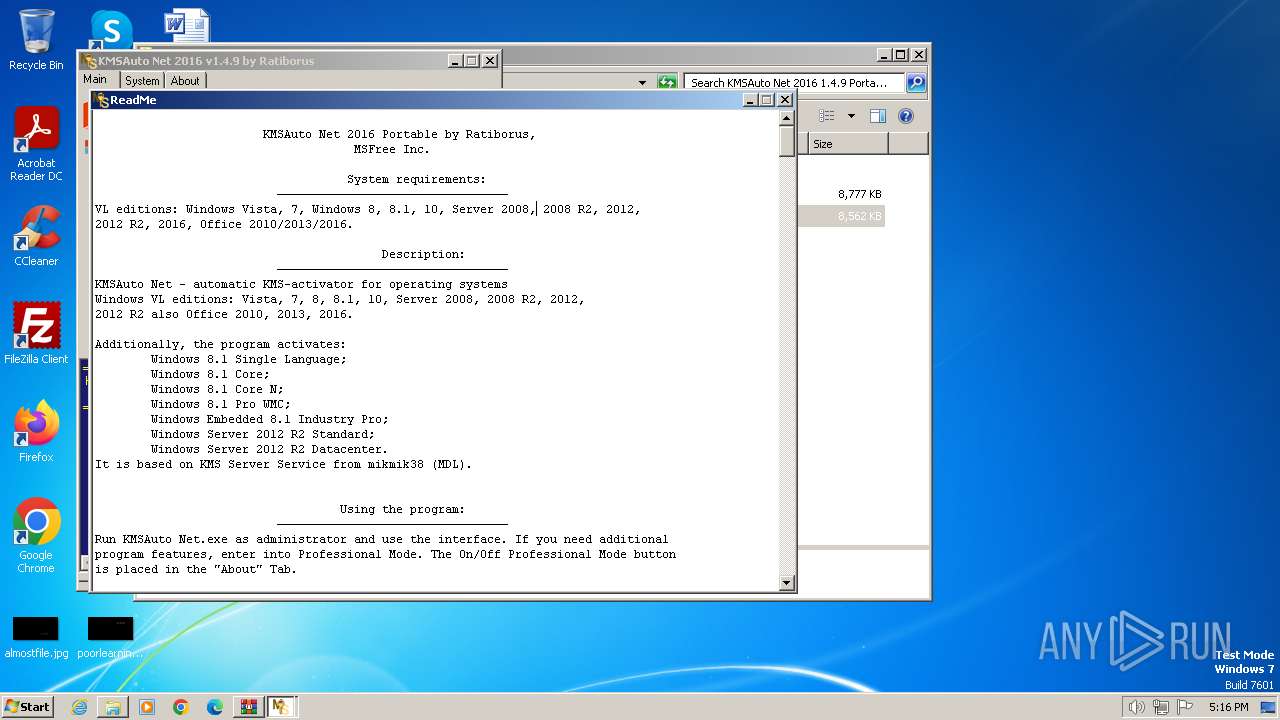Viewport: 1280px width, 720px height.
Task: Select the poorlearnin desktop file
Action: click(110, 637)
